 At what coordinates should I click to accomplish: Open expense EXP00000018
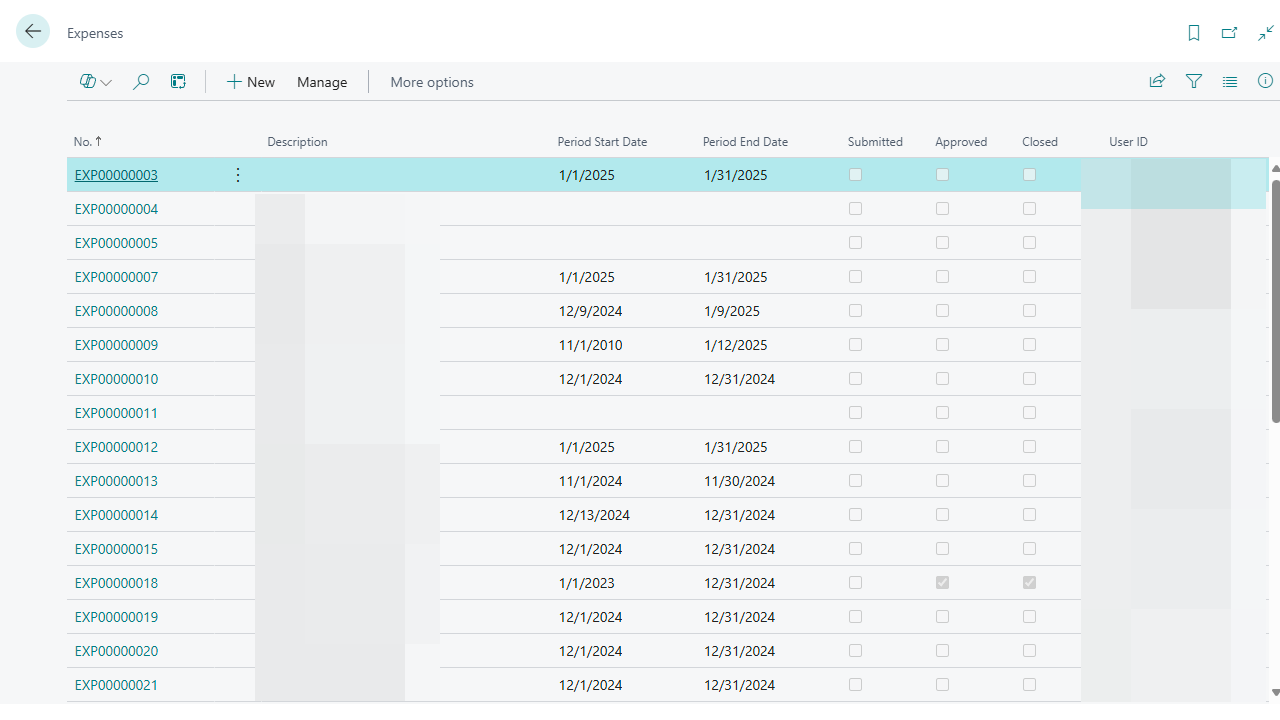tap(116, 583)
